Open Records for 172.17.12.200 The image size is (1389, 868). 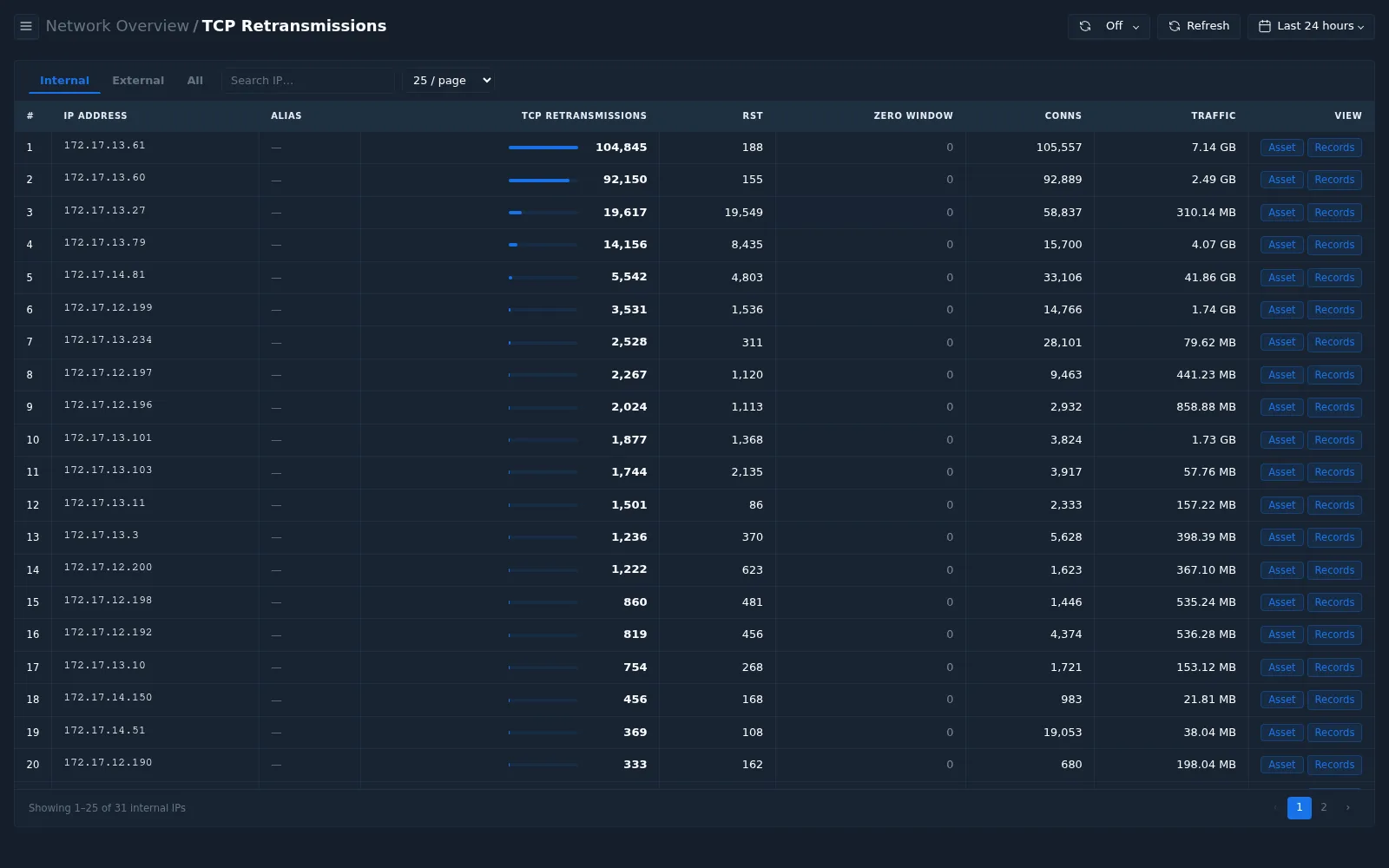click(x=1334, y=570)
